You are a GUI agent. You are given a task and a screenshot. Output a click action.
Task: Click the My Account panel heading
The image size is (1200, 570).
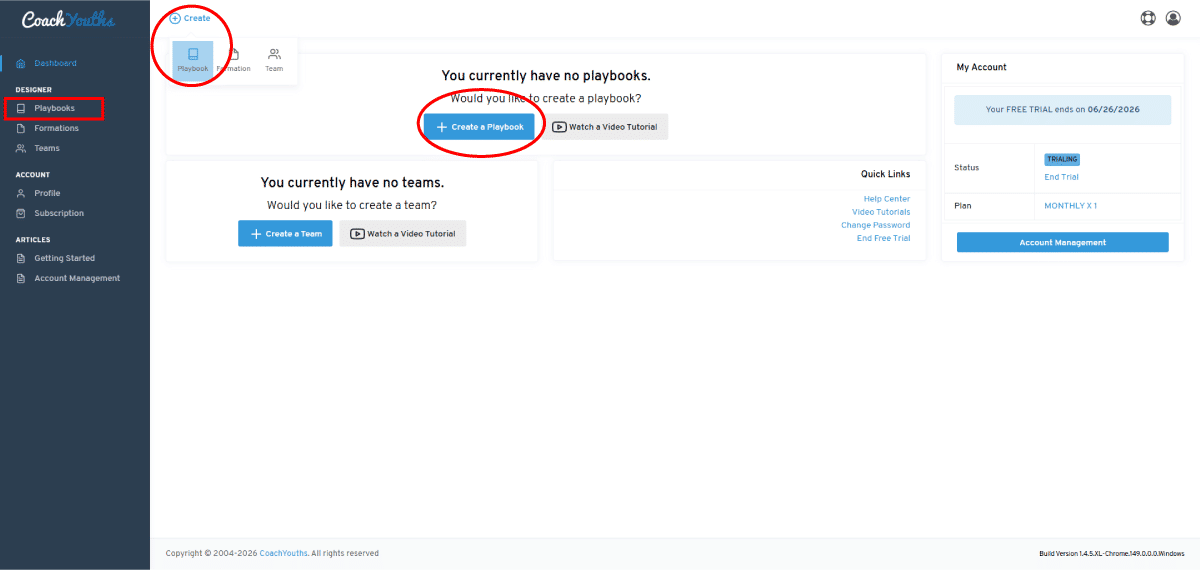pyautogui.click(x=981, y=67)
